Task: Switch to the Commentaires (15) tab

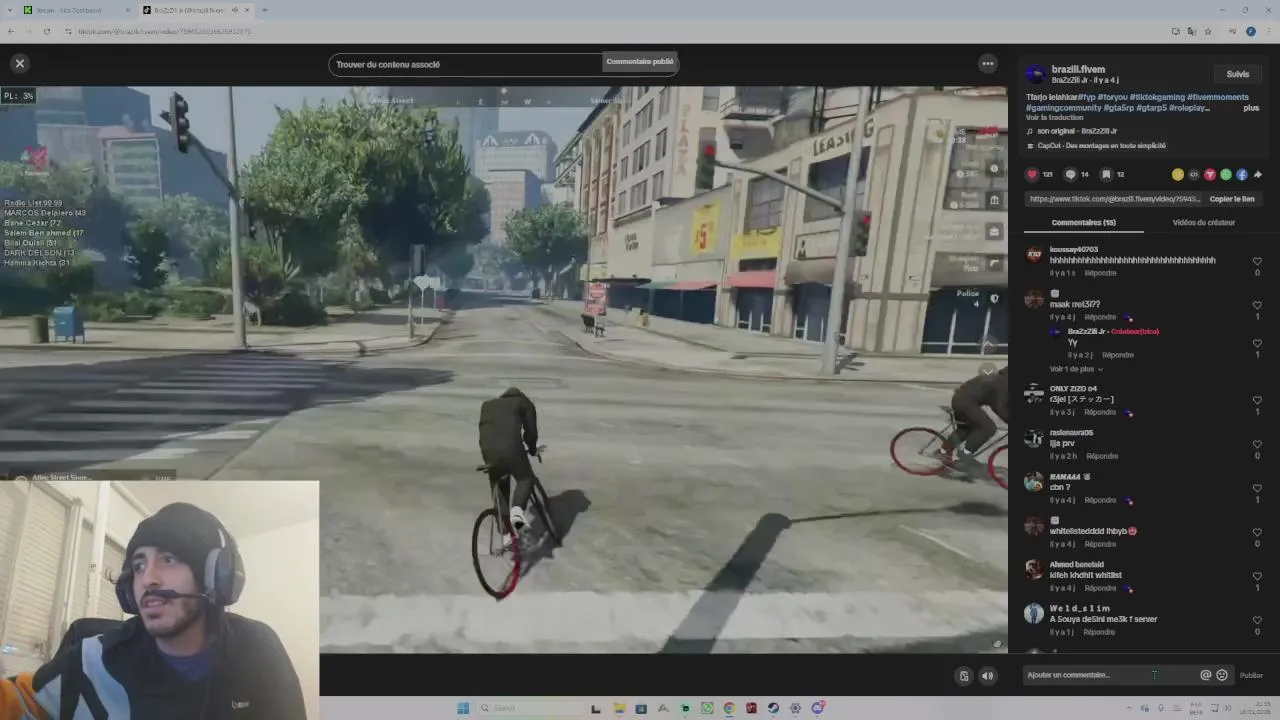Action: [1083, 222]
